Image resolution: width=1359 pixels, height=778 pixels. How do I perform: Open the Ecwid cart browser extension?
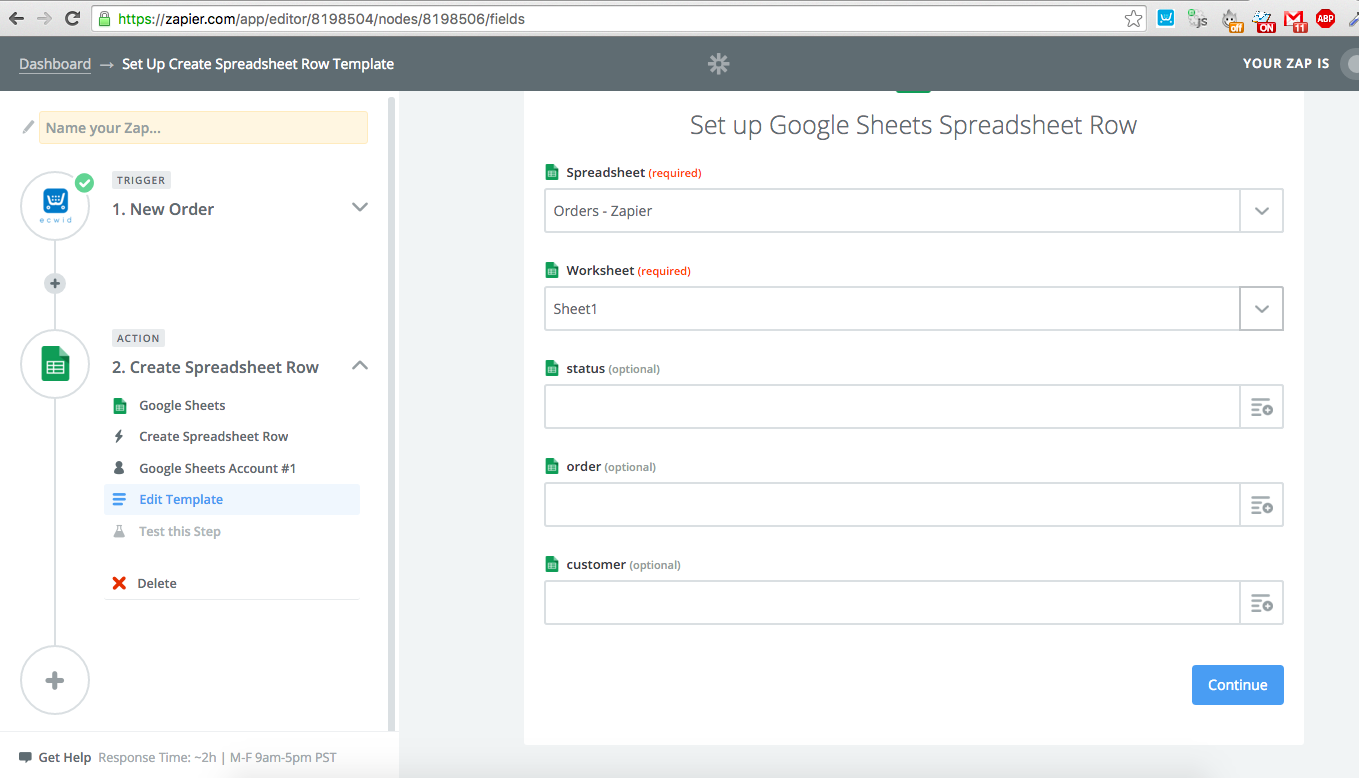coord(1166,18)
